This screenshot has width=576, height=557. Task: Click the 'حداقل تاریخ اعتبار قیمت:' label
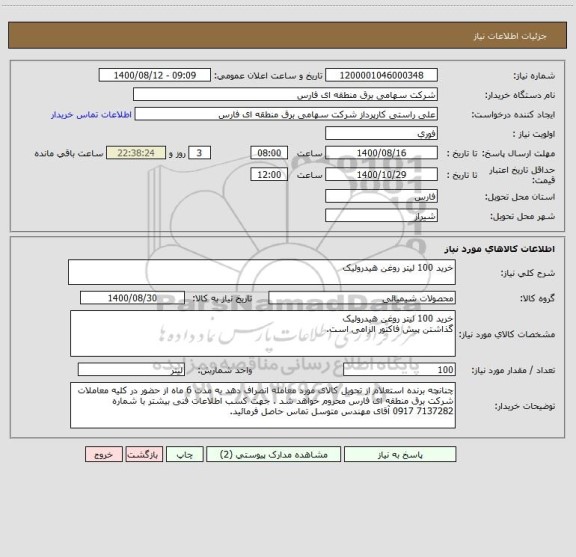point(522,175)
